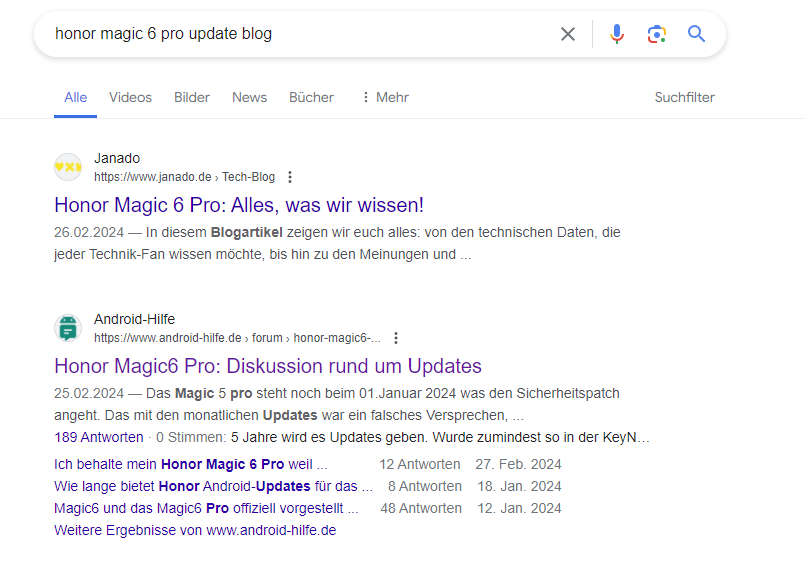The height and width of the screenshot is (573, 804).
Task: Click the date '27. Feb. 2024'
Action: 518,464
